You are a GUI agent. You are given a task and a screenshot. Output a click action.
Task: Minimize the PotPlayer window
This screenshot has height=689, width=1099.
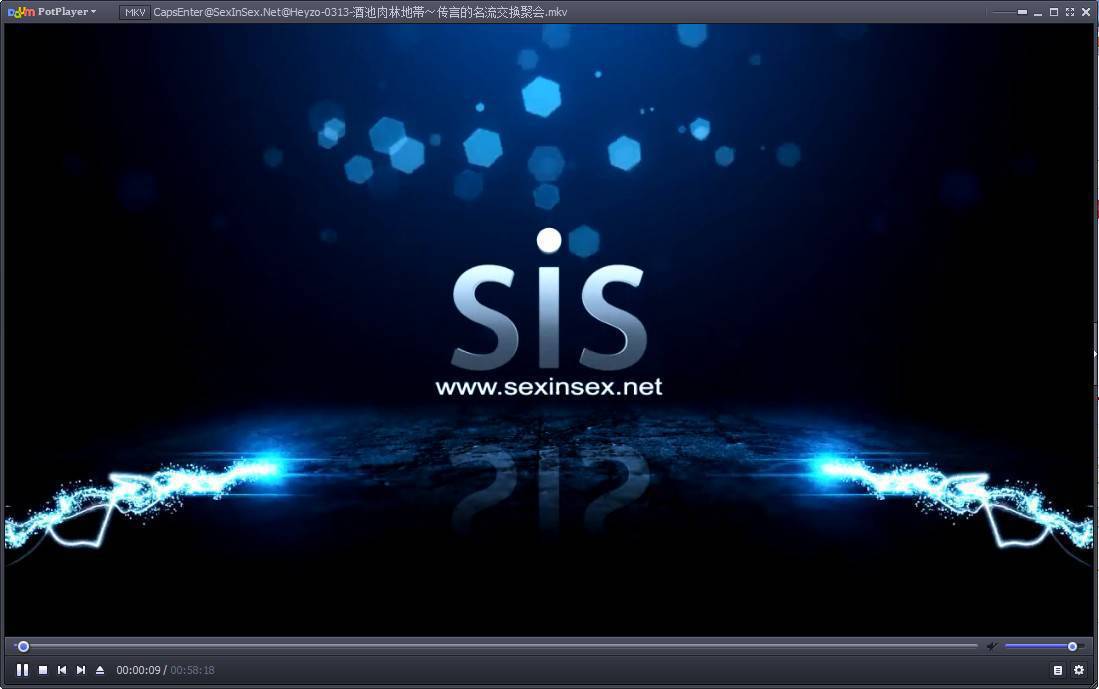point(1038,13)
